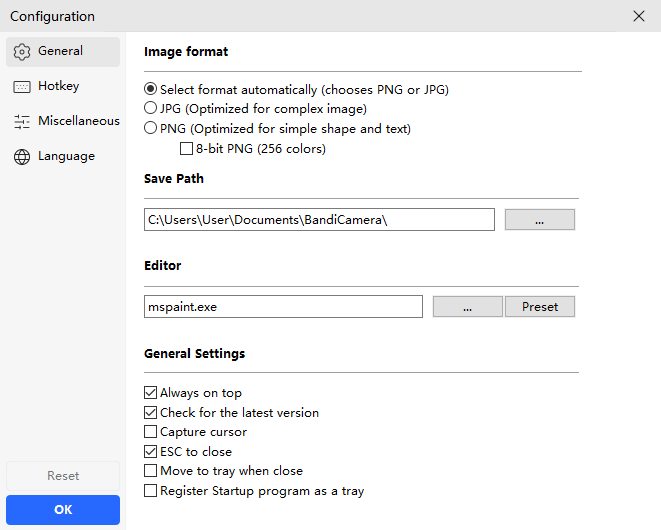The width and height of the screenshot is (661, 530).
Task: Toggle the ESC to close checkbox
Action: (151, 451)
